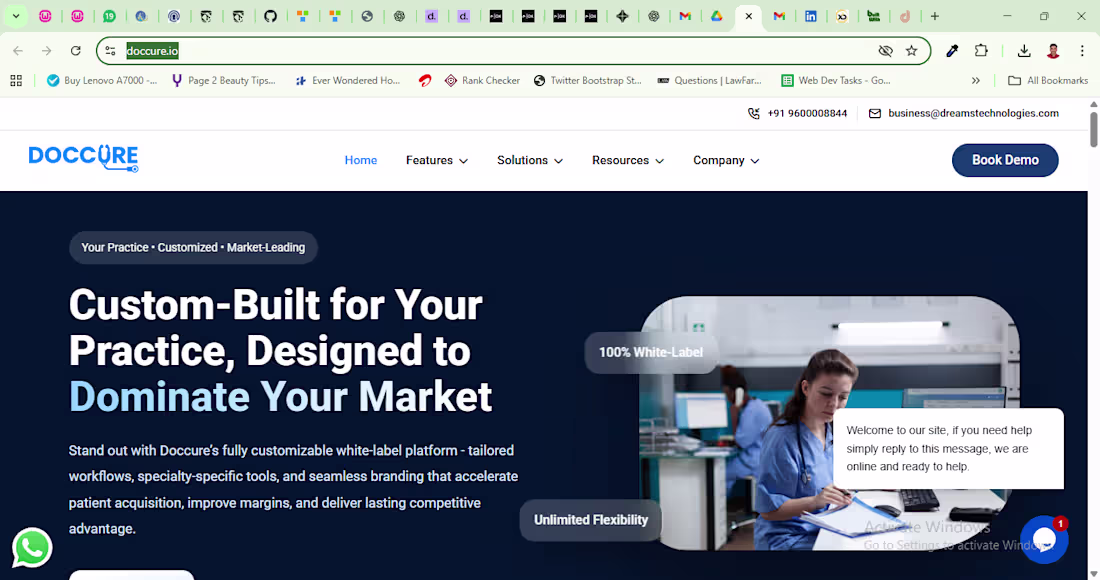Open the Resources dropdown
Image resolution: width=1100 pixels, height=580 pixels.
click(628, 160)
